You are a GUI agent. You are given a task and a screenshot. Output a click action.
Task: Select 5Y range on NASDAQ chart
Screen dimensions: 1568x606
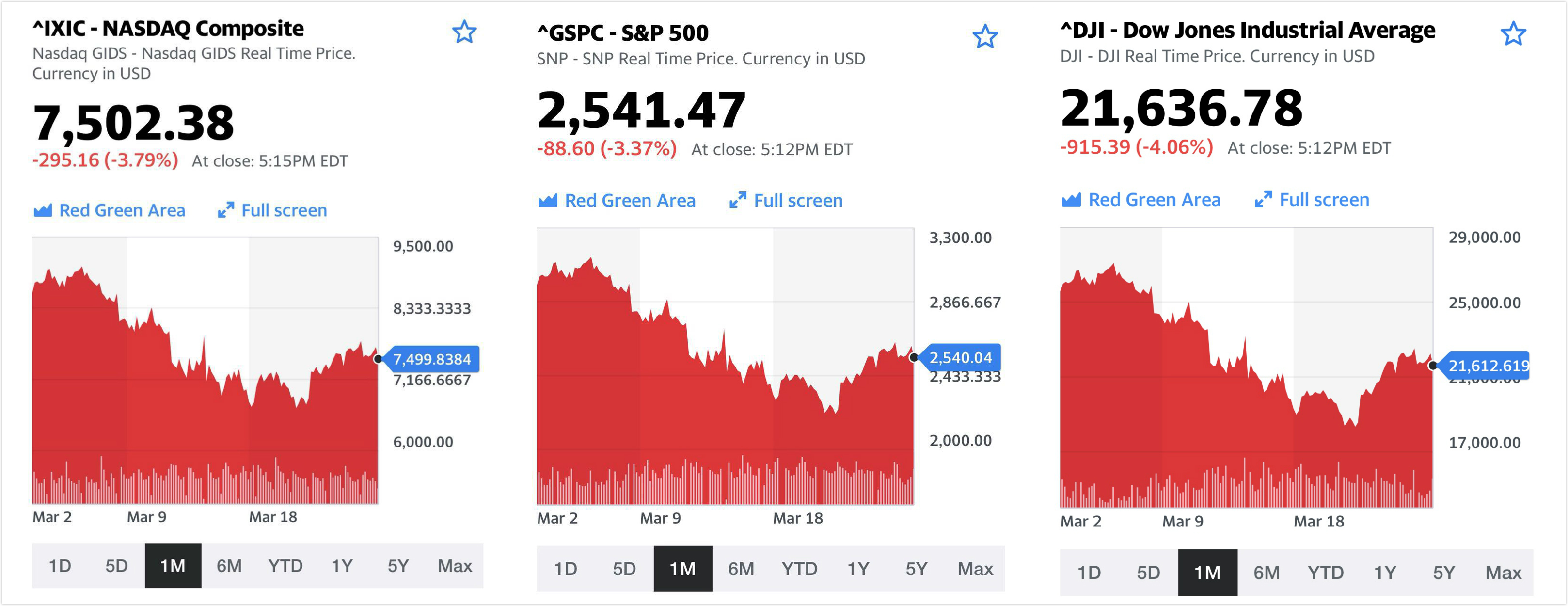coord(398,566)
